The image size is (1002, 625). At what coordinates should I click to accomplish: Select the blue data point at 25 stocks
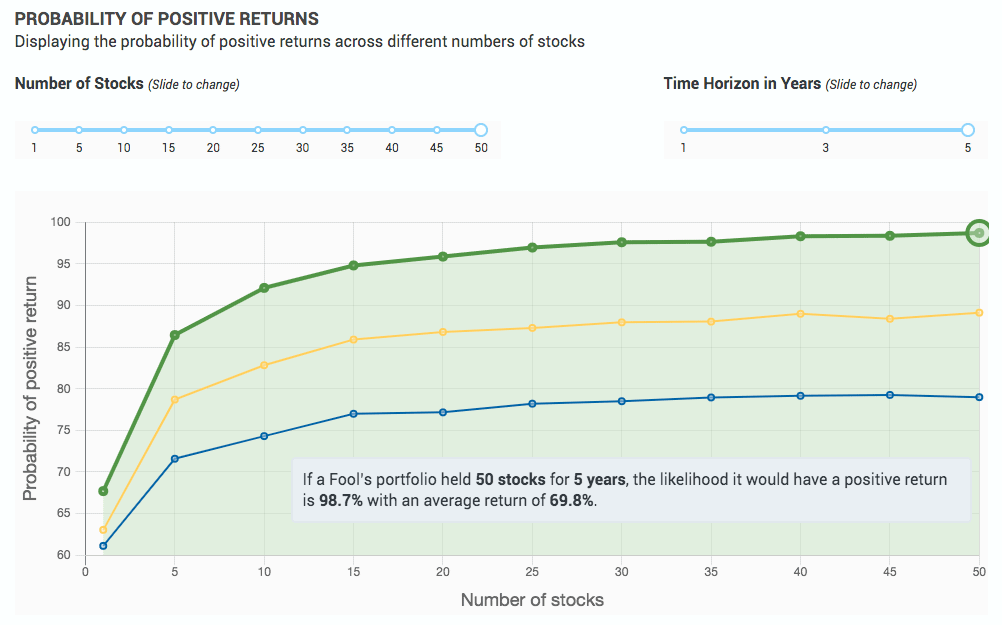[532, 403]
